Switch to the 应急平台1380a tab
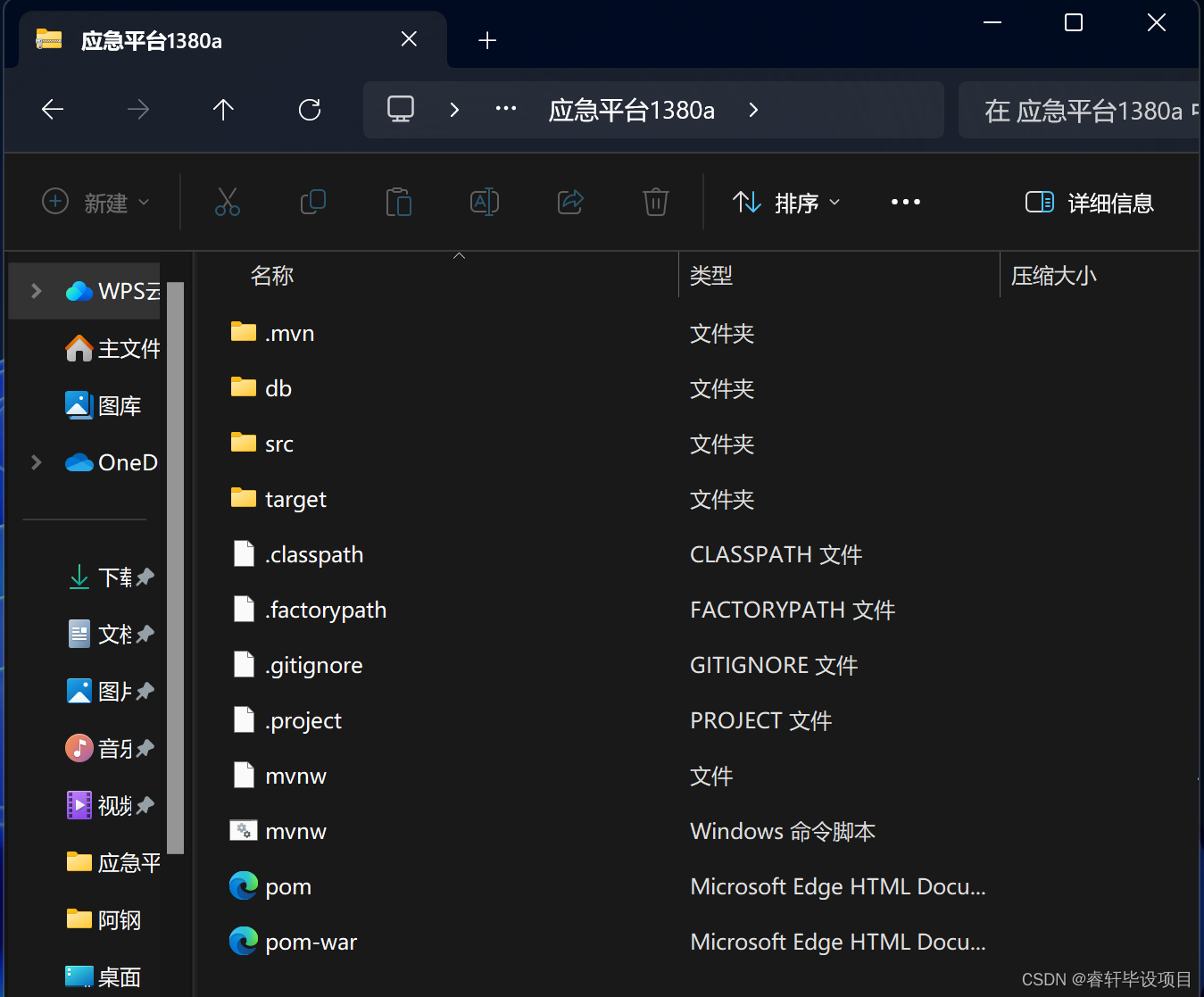Screen dimensions: 1204x997 (152, 39)
